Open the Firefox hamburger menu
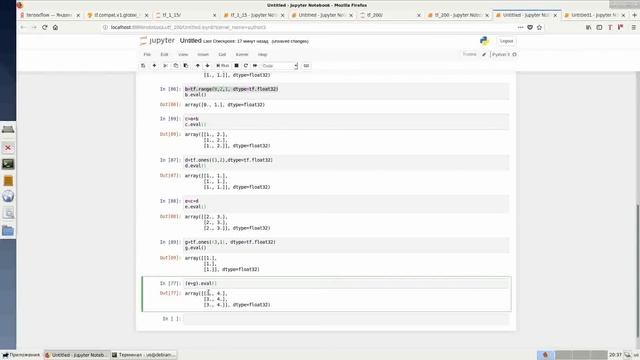Screen dimensions: 640x360 click(x=633, y=27)
